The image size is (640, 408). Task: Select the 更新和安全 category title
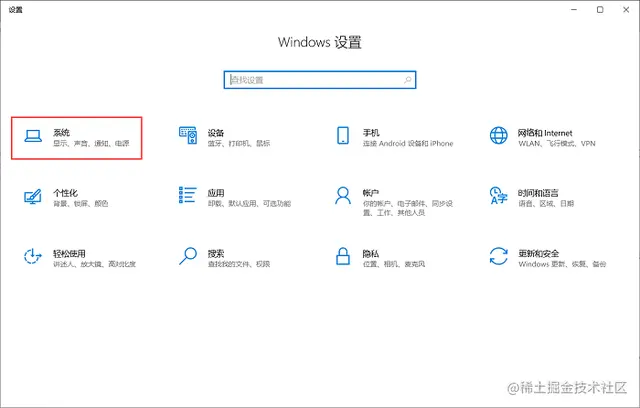(x=538, y=253)
